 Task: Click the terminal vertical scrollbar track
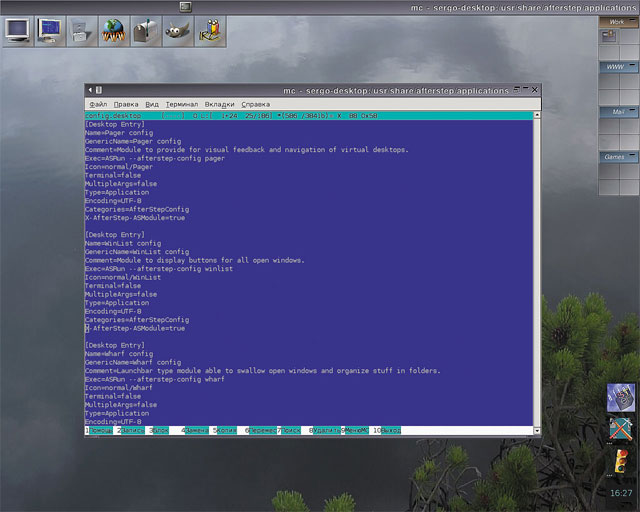537,273
